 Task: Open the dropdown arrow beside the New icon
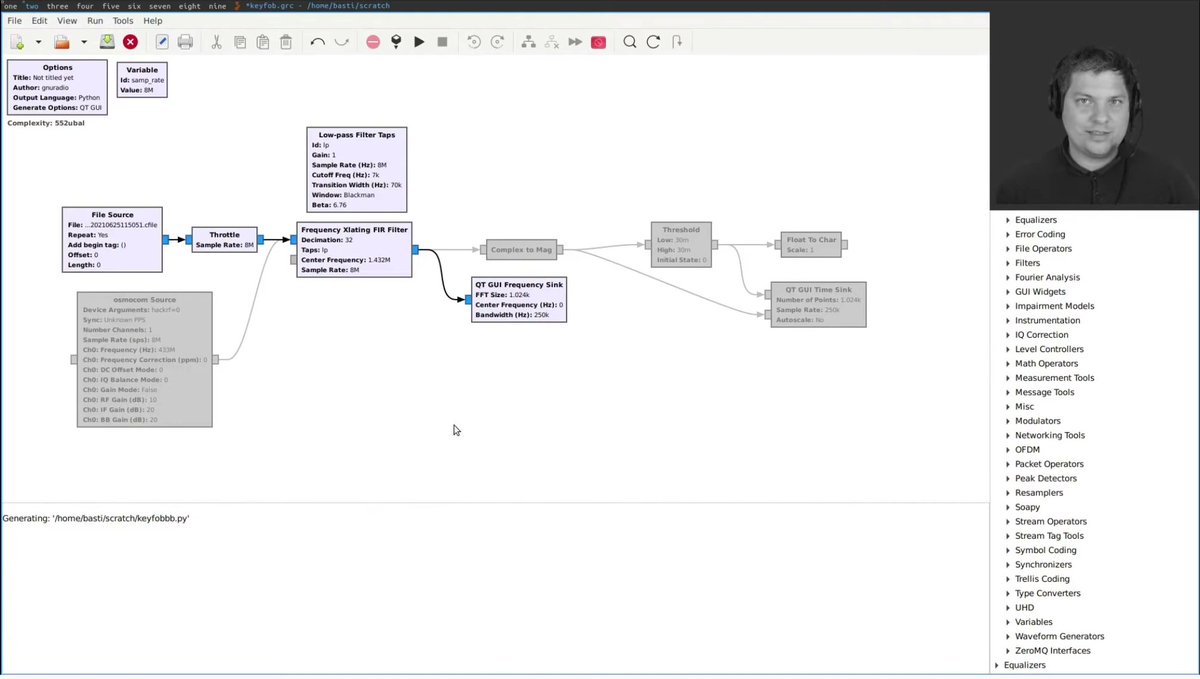(38, 42)
